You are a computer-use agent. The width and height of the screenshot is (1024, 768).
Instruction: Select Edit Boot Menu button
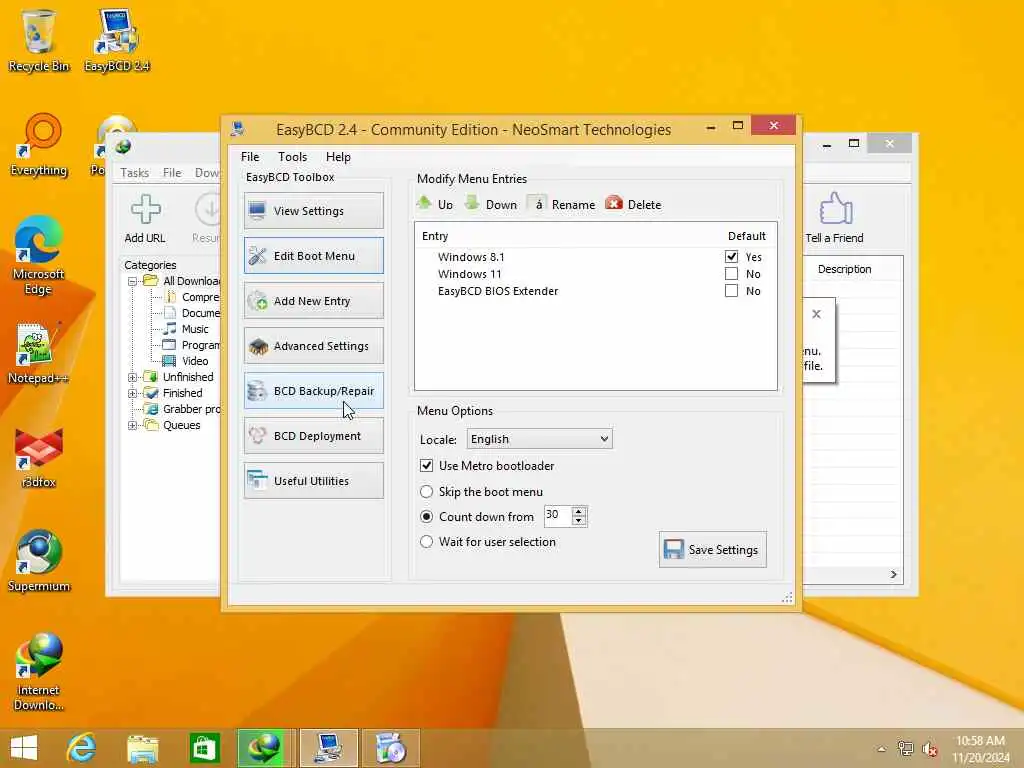pos(313,256)
